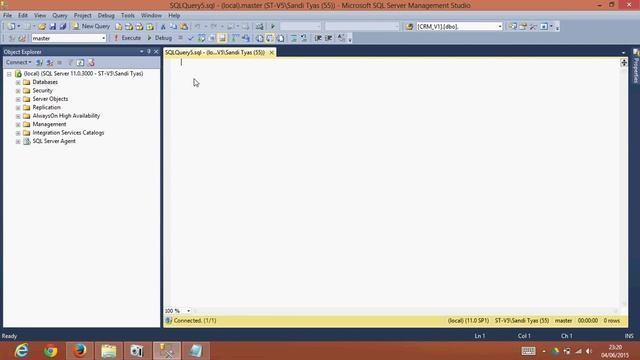Close the Object Explorer panel
This screenshot has width=640, height=360.
click(156, 52)
